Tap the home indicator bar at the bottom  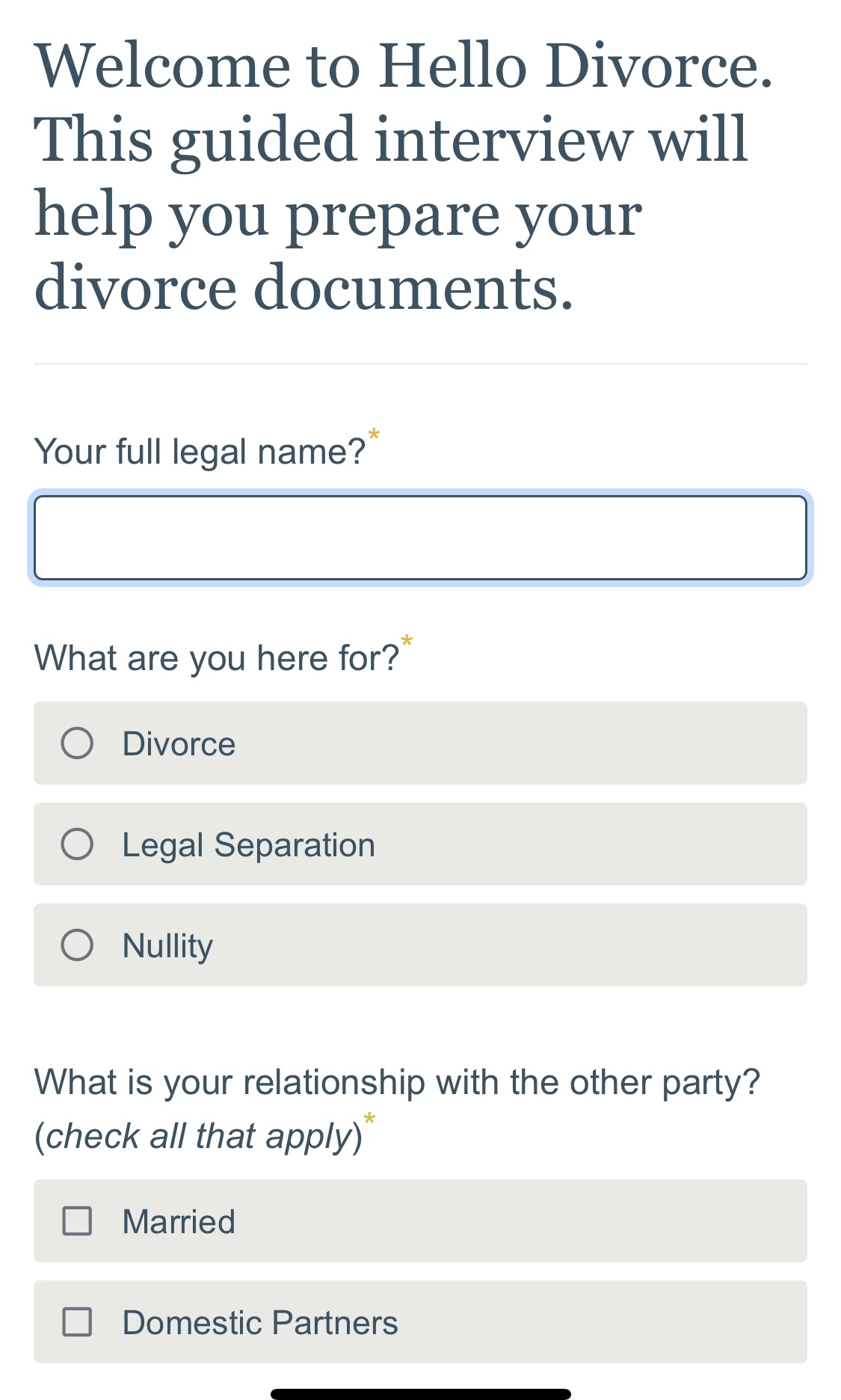[x=420, y=1393]
